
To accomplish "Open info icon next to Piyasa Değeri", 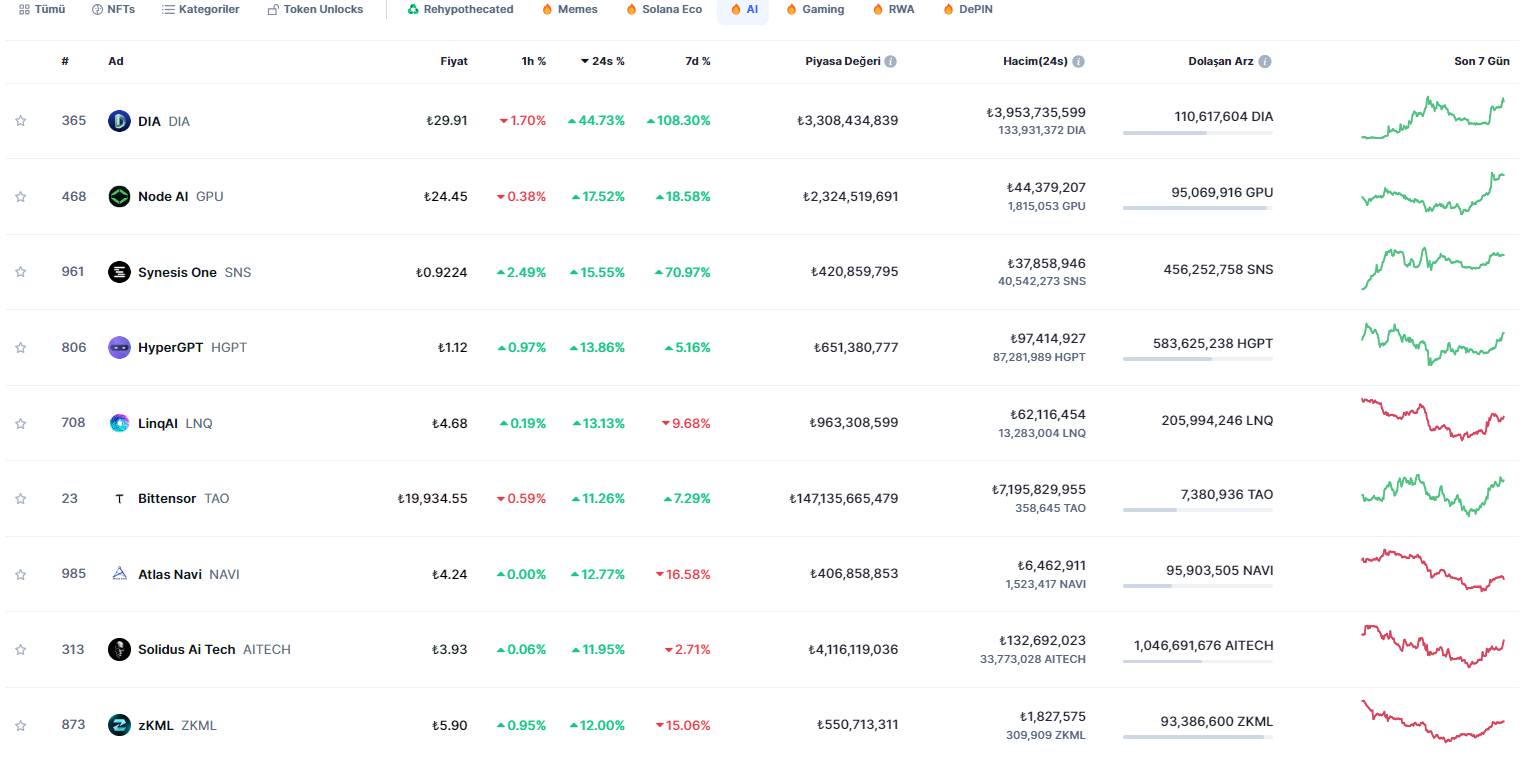I will click(x=890, y=61).
